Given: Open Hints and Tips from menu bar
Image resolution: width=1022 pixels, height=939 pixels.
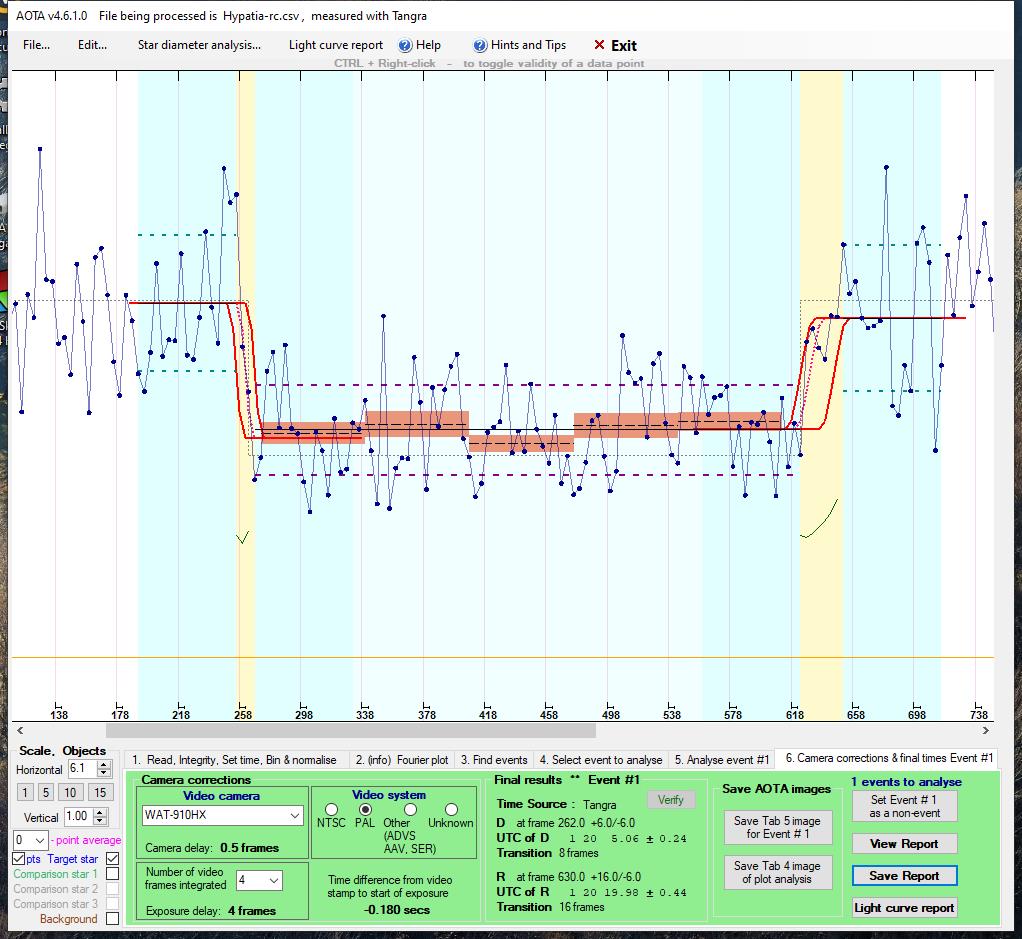Looking at the screenshot, I should click(519, 45).
